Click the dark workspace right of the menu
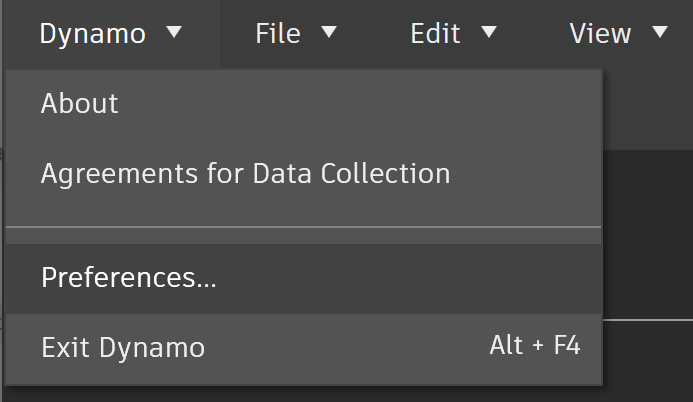693x402 pixels. point(648,240)
